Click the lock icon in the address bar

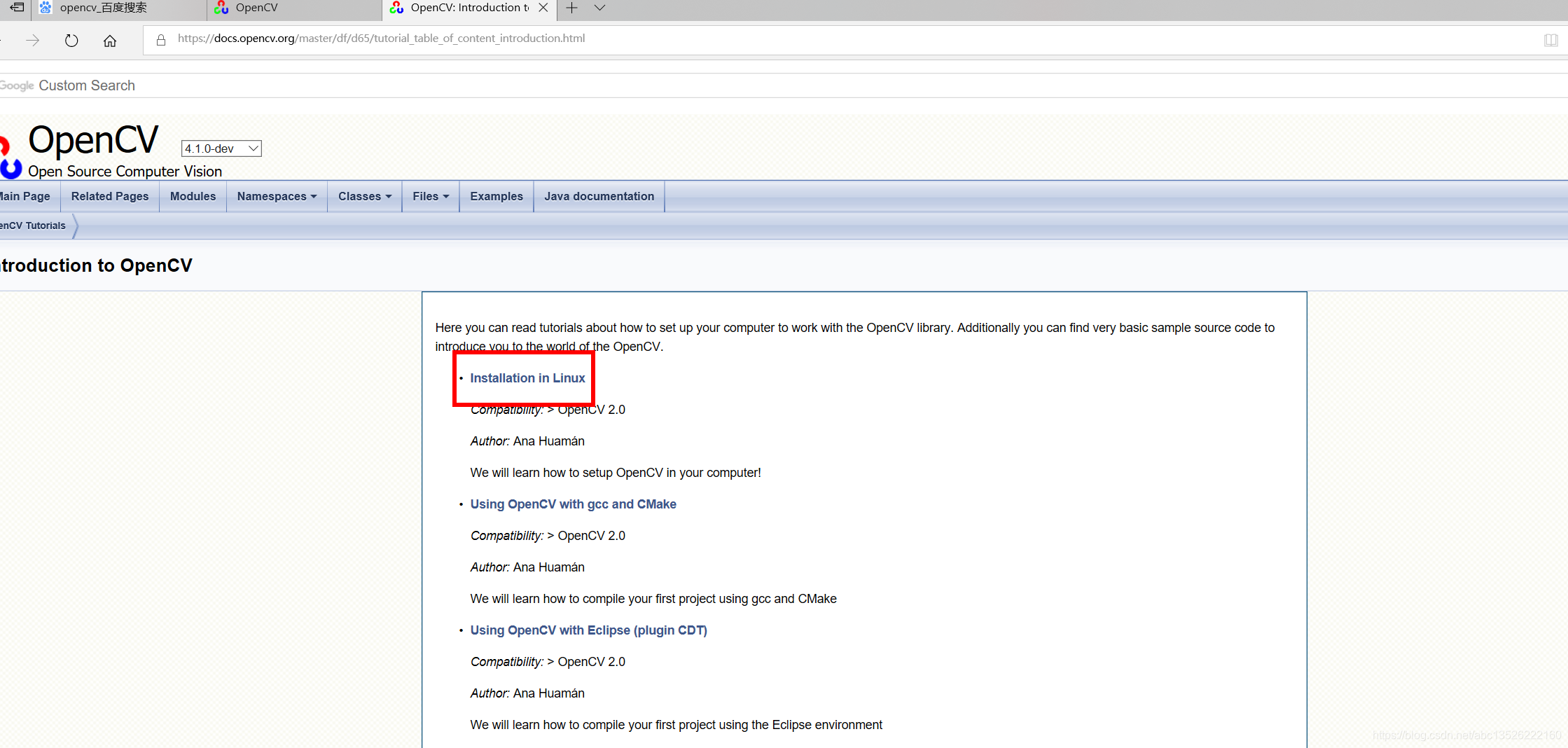point(161,39)
